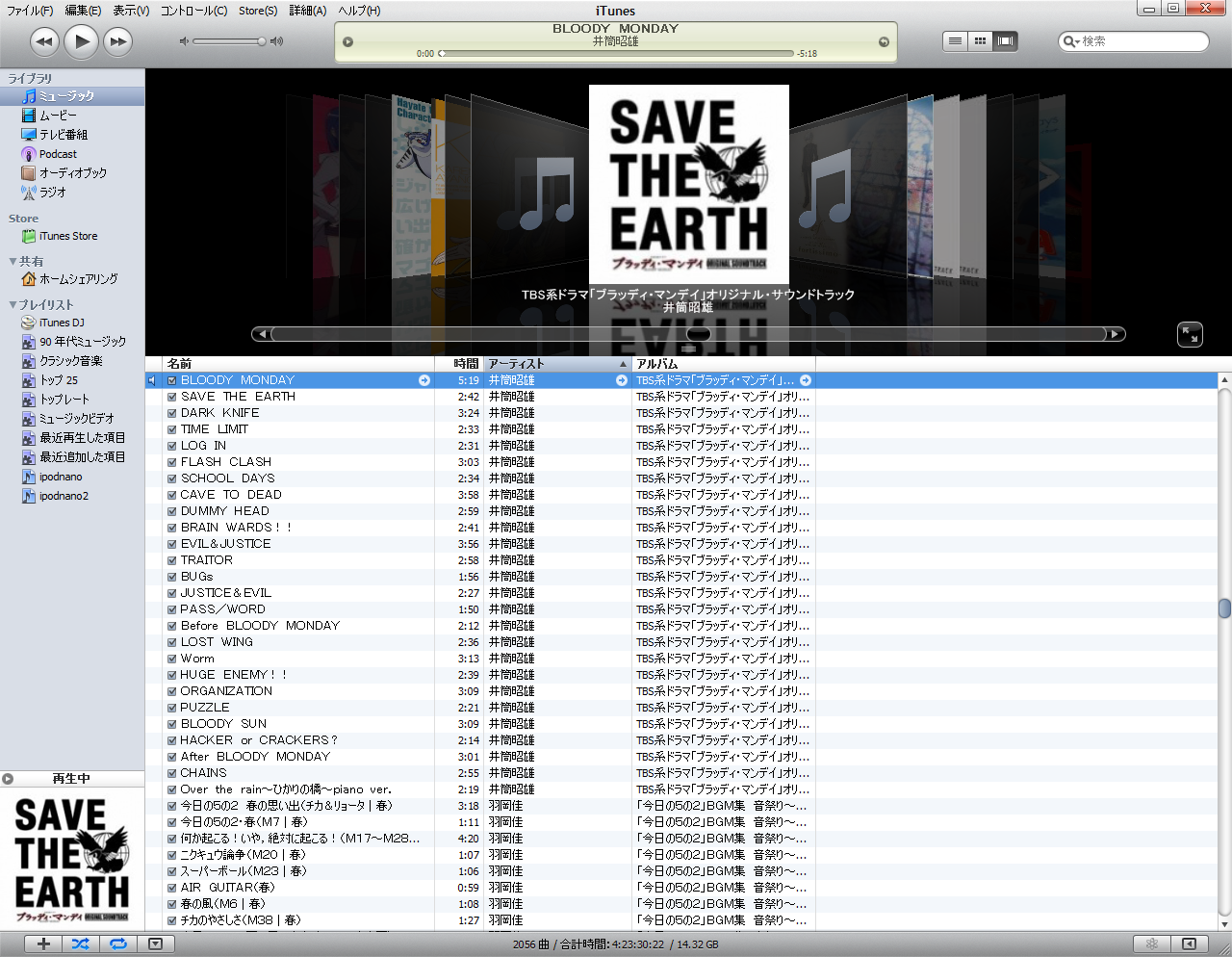
Task: Toggle repeat playback
Action: pos(118,944)
